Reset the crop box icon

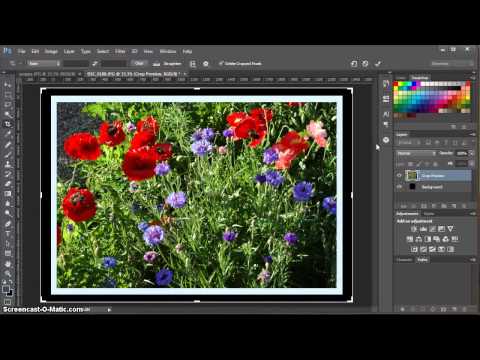354,63
